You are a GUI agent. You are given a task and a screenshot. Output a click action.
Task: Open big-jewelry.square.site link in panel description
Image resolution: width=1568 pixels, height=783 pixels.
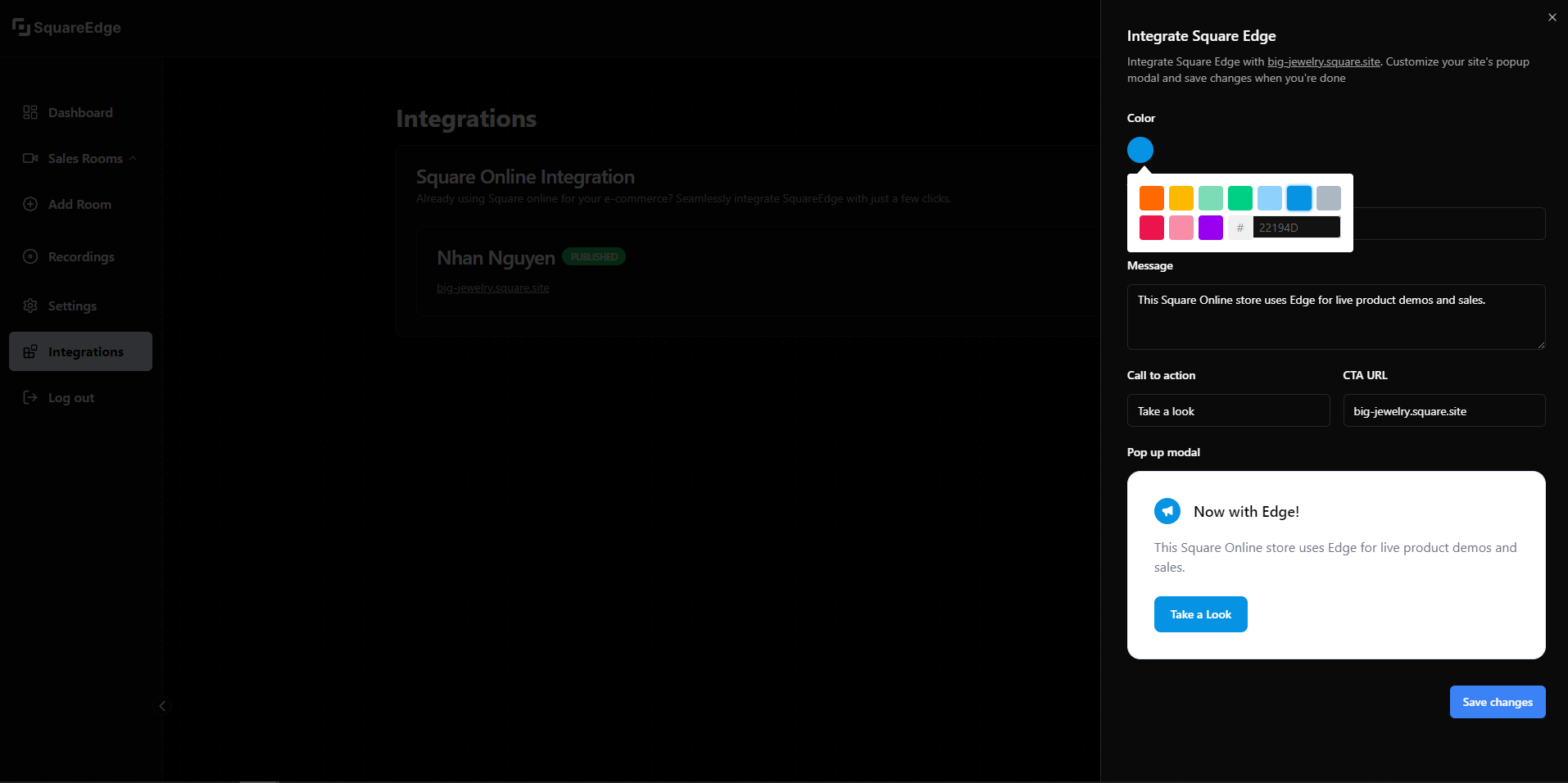pyautogui.click(x=1324, y=61)
